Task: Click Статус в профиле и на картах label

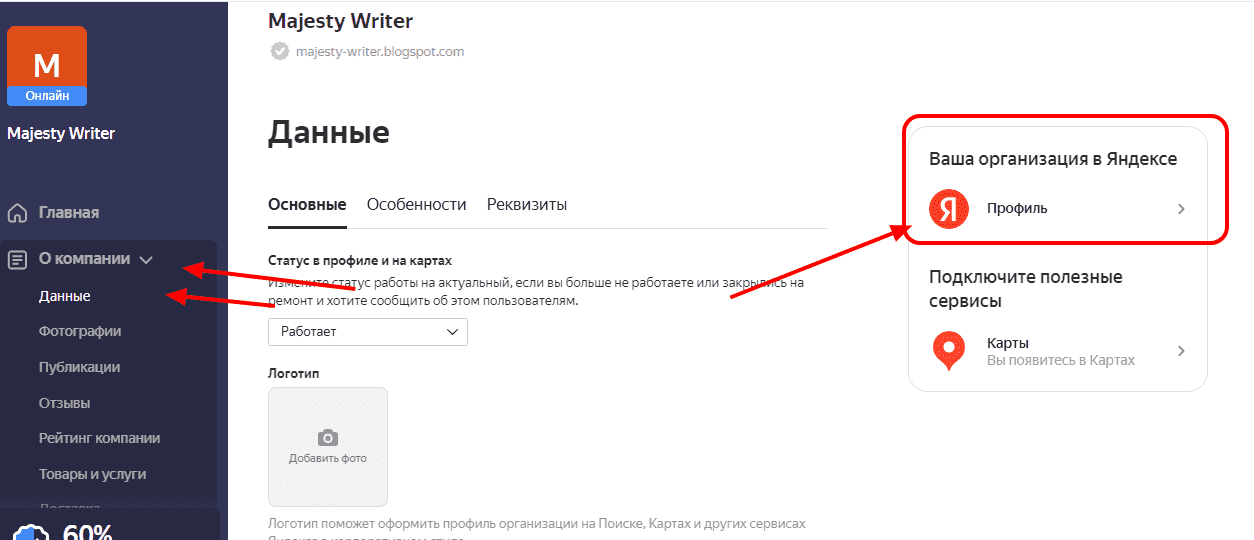Action: pos(360,260)
